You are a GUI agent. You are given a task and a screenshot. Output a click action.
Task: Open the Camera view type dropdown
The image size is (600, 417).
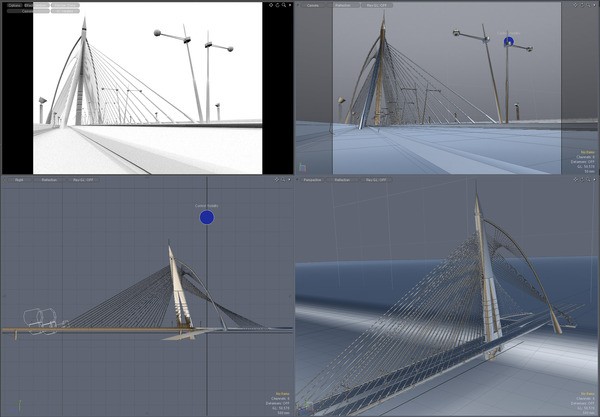313,5
